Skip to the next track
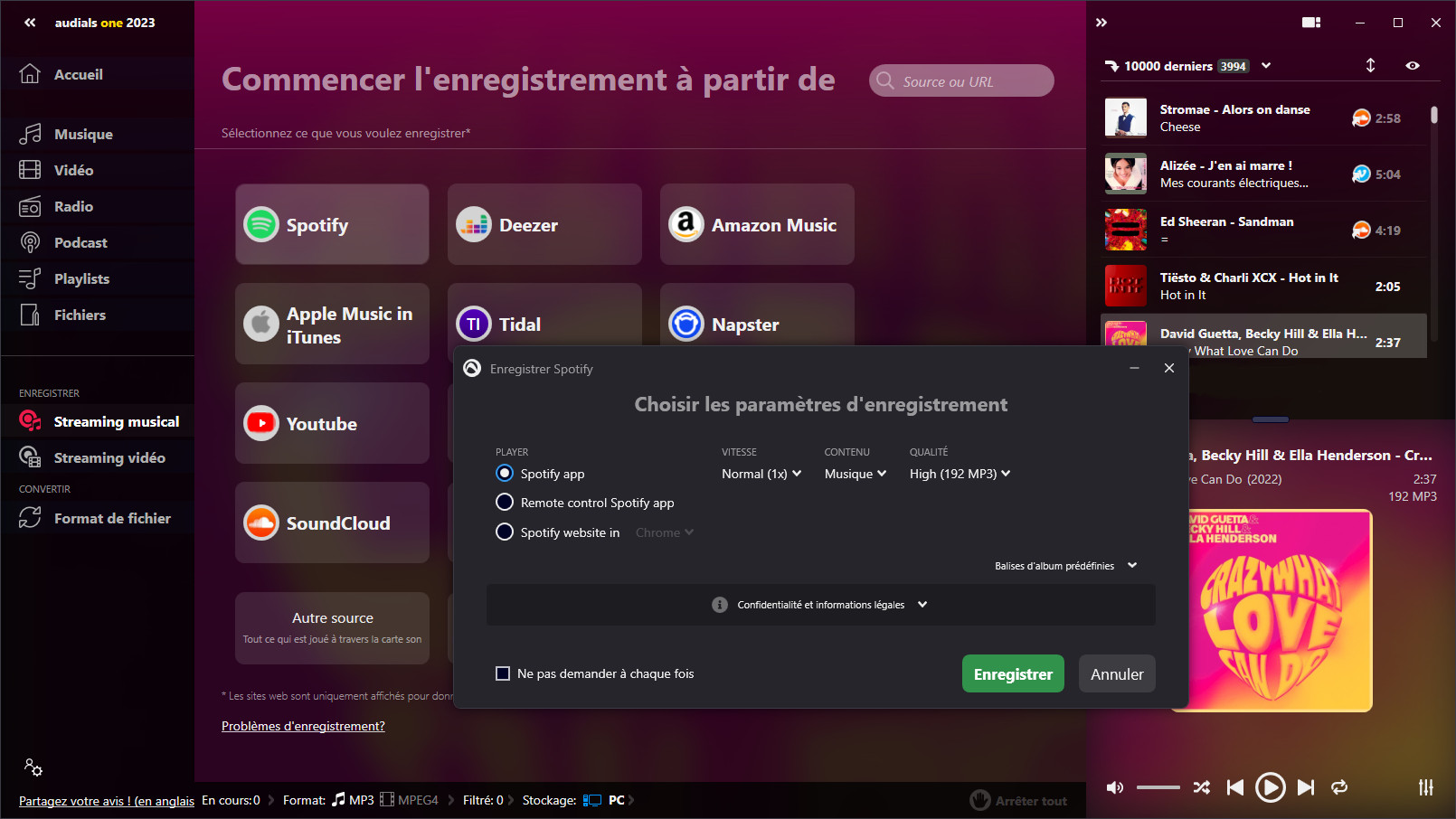Screen dimensions: 1456x819 tap(1305, 787)
